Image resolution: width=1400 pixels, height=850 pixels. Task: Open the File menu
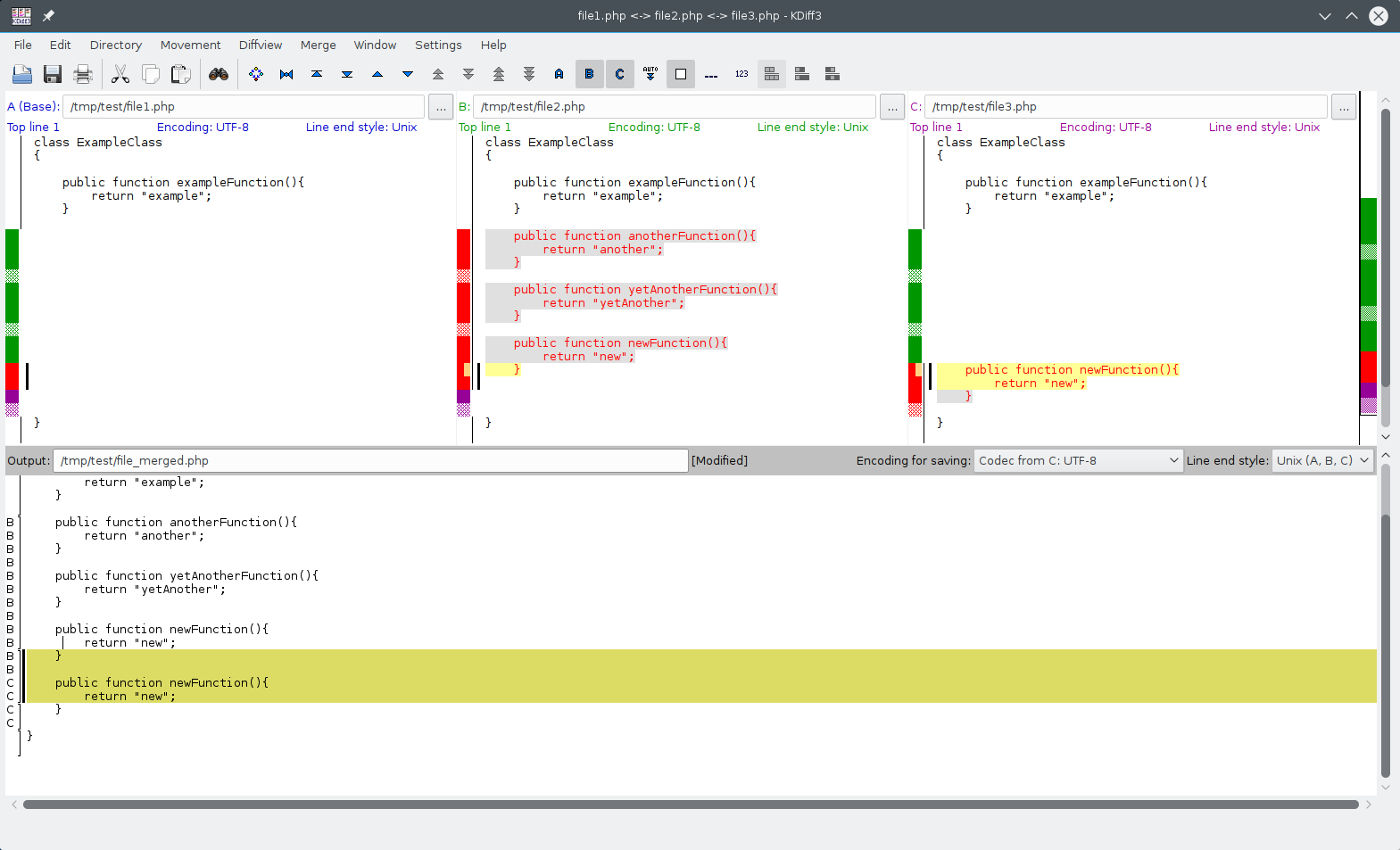point(23,45)
